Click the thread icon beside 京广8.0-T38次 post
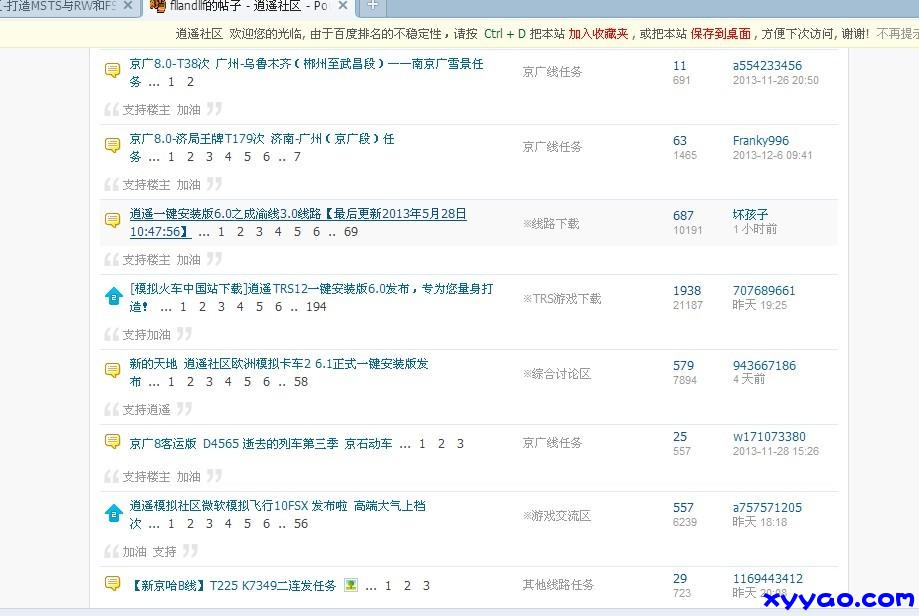This screenshot has width=919, height=616. pyautogui.click(x=113, y=70)
